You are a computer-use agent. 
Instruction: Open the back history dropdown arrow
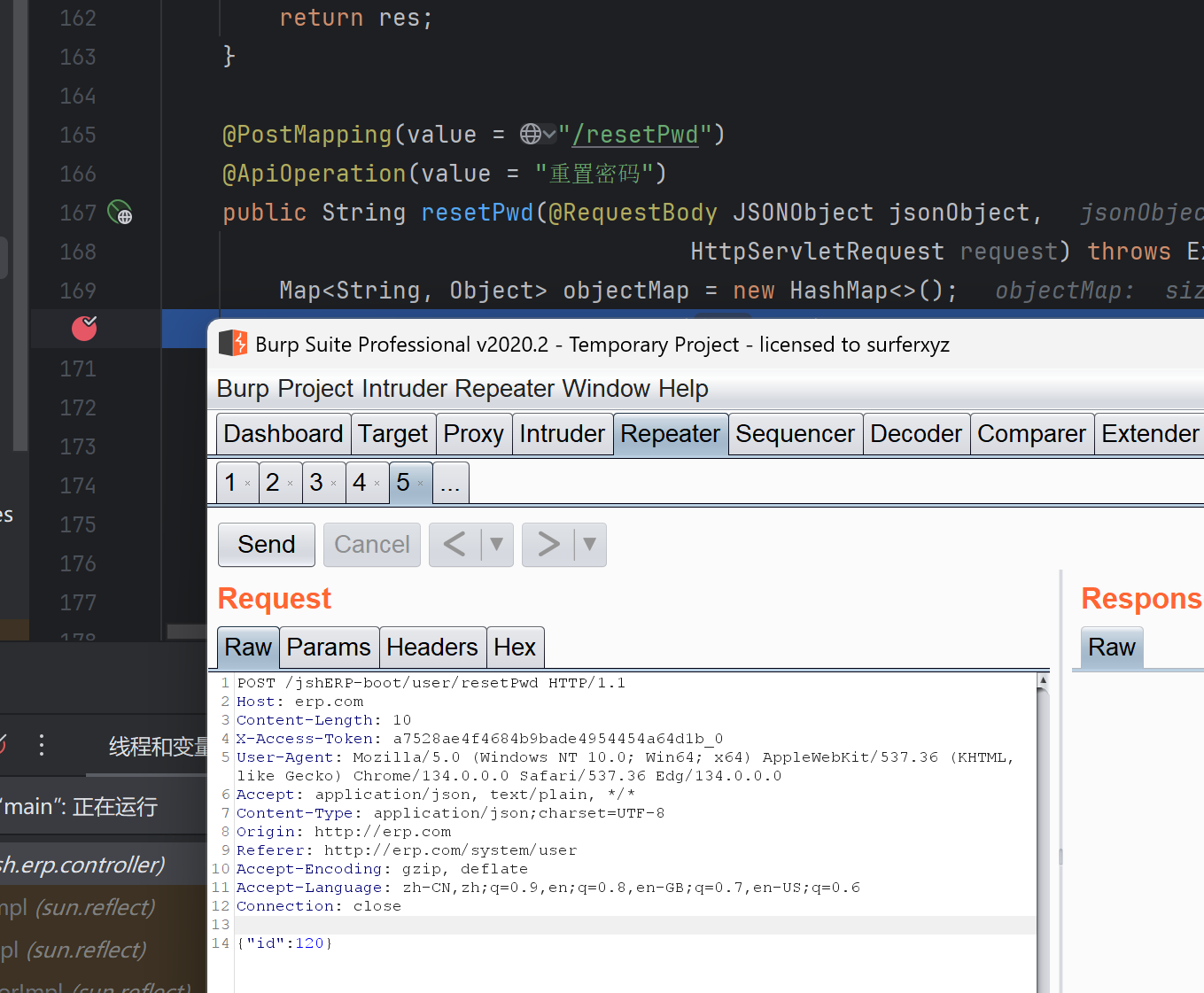pos(497,544)
